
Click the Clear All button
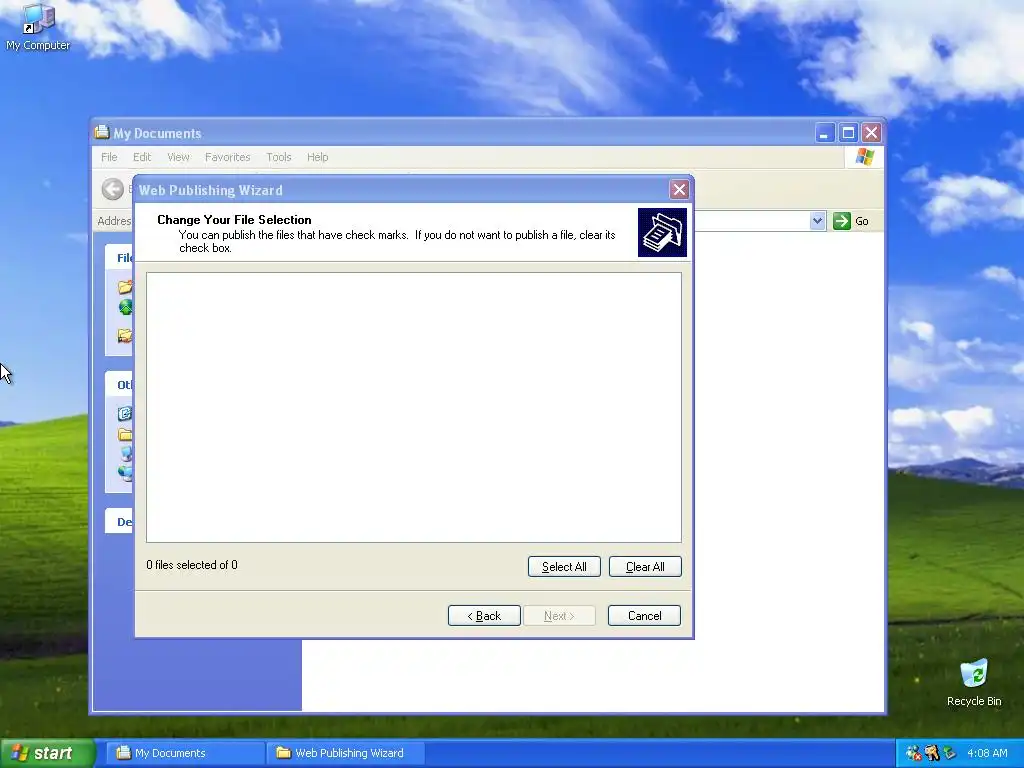pos(645,567)
